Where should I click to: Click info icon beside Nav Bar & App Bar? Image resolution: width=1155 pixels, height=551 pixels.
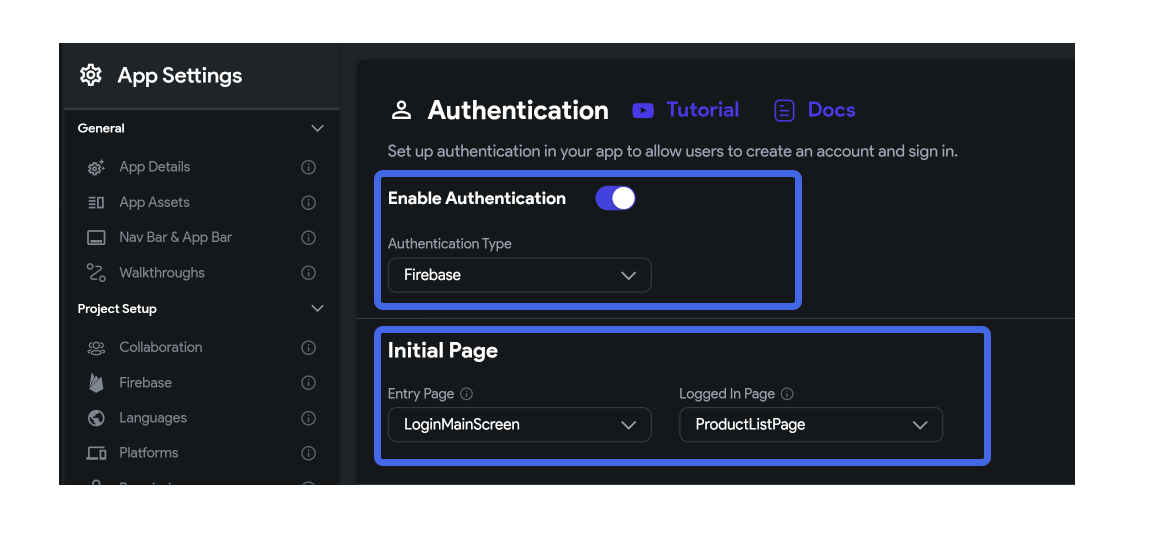click(x=309, y=238)
